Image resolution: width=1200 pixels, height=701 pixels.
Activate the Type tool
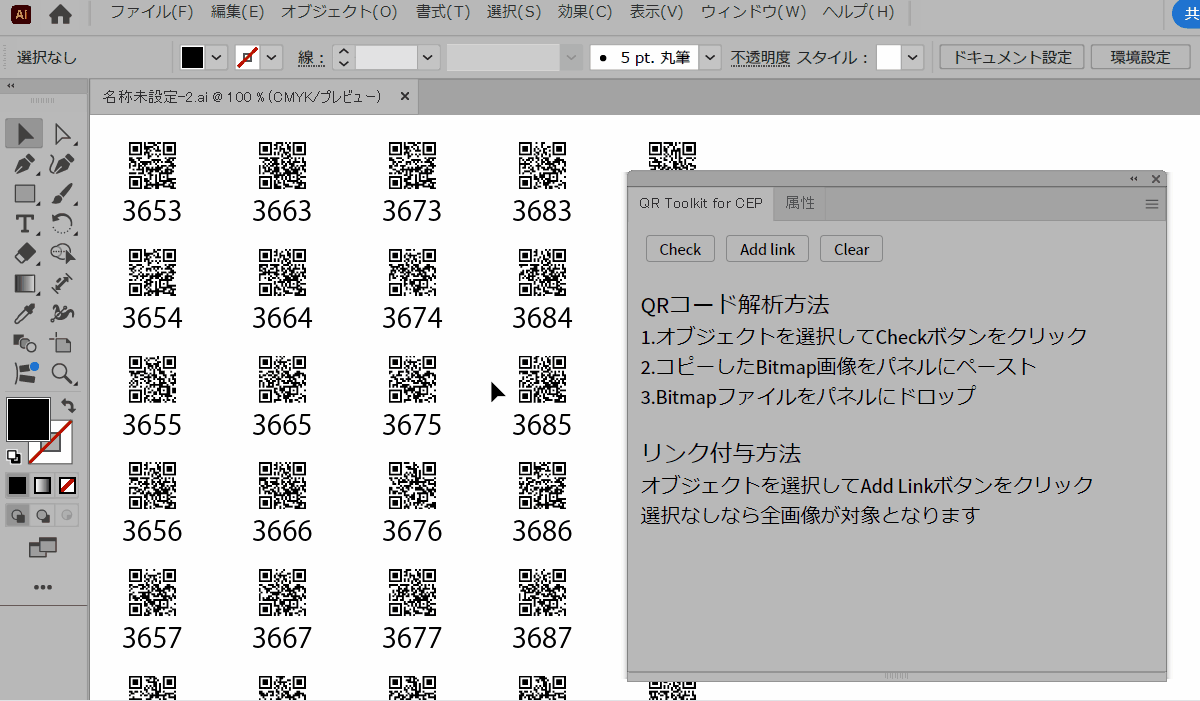coord(25,224)
